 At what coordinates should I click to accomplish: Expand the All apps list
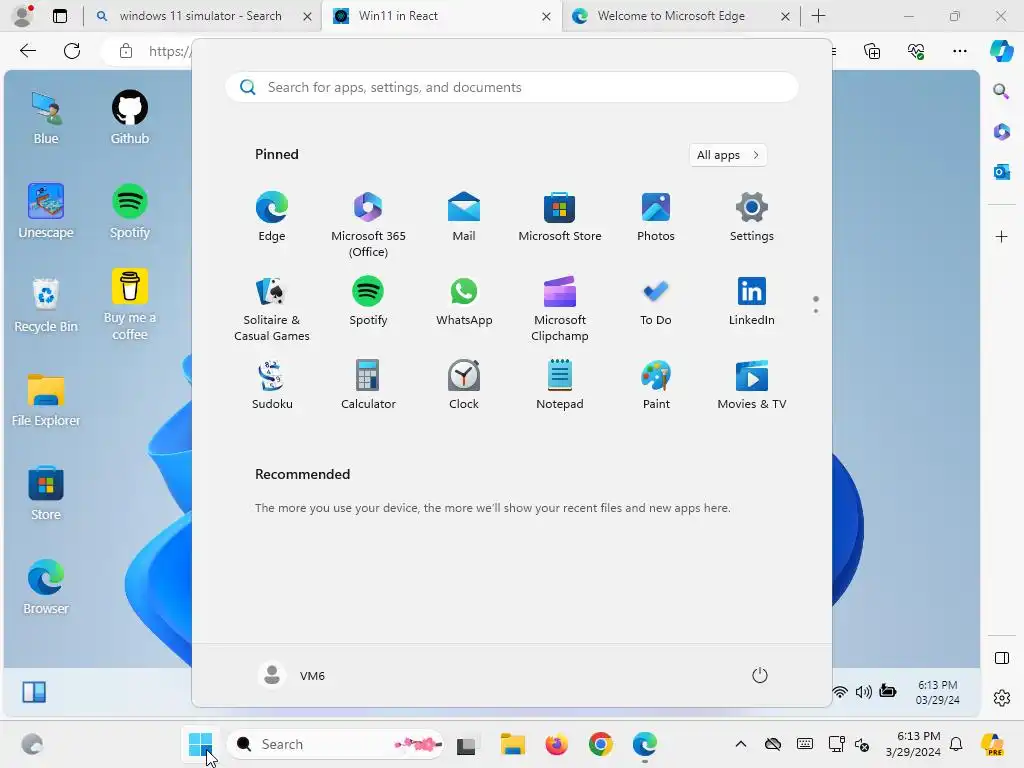(x=728, y=155)
